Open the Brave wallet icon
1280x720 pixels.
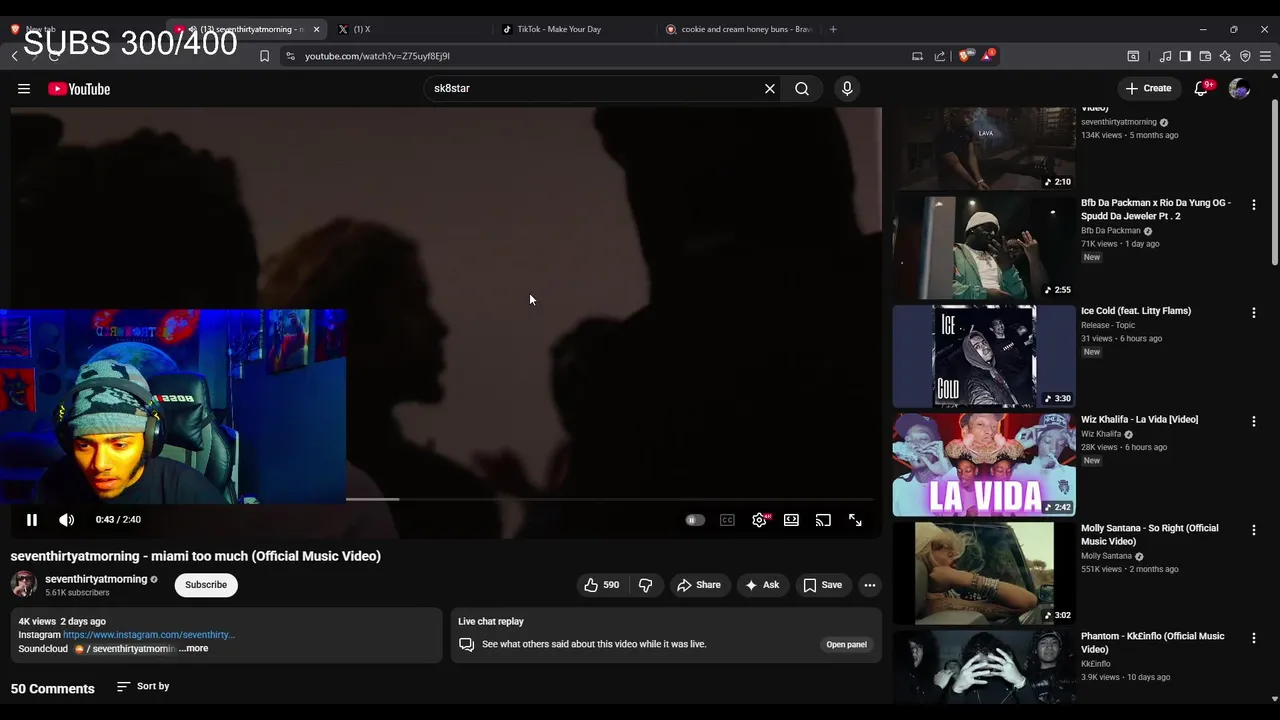(x=1206, y=57)
